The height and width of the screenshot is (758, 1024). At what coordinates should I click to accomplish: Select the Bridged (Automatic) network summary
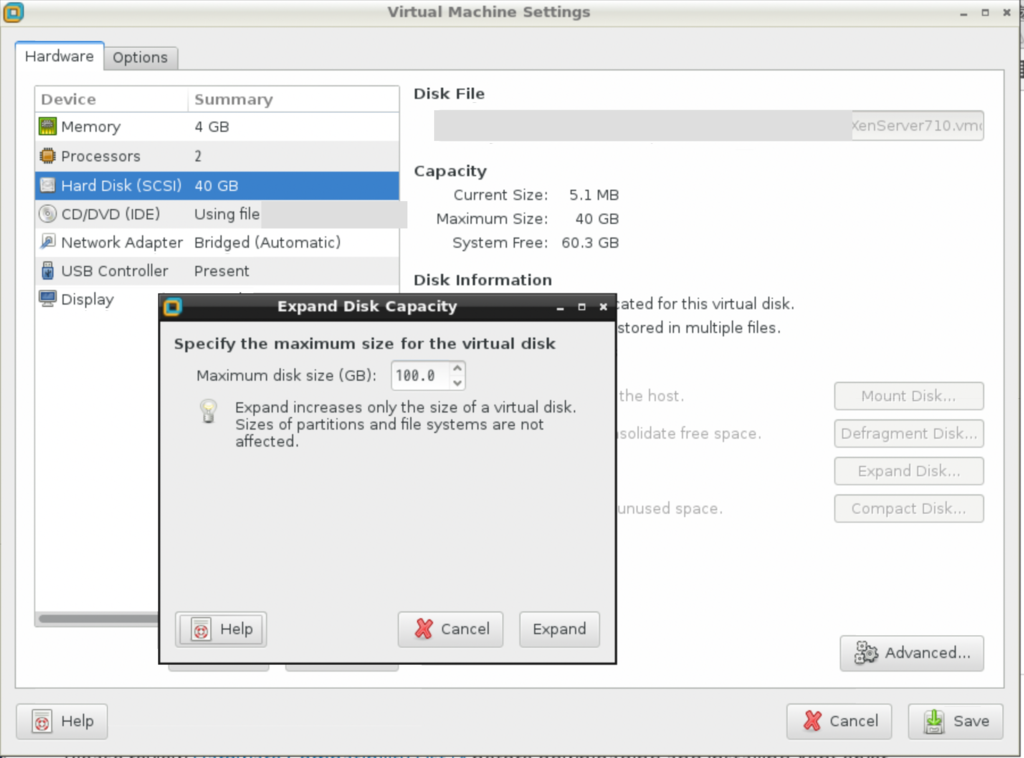click(x=267, y=242)
